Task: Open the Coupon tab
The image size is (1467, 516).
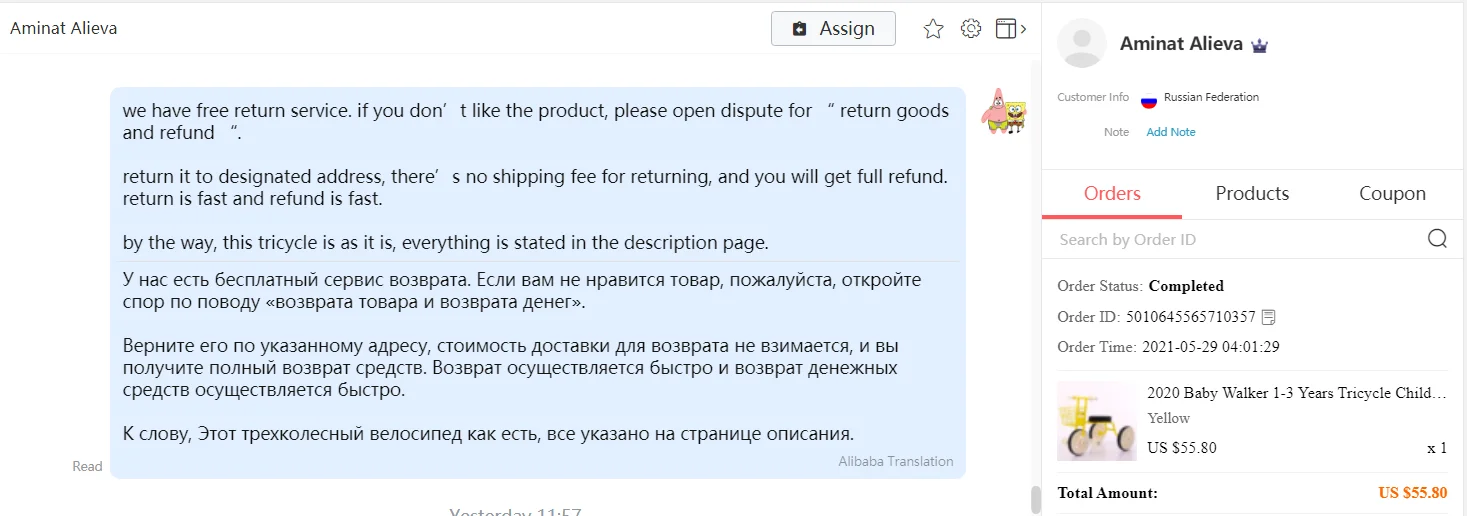Action: (1392, 194)
